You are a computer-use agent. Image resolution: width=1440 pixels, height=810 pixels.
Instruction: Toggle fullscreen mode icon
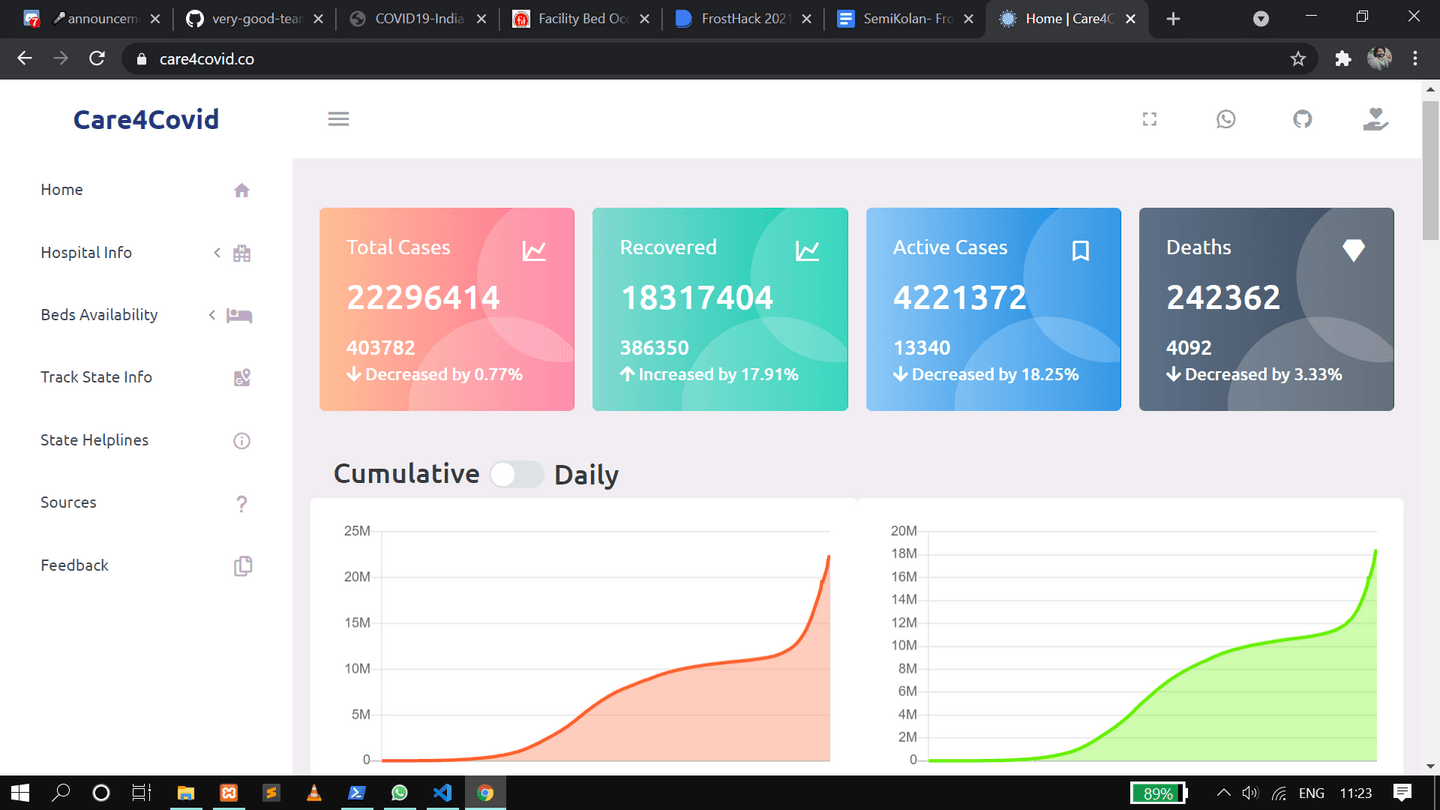1150,119
